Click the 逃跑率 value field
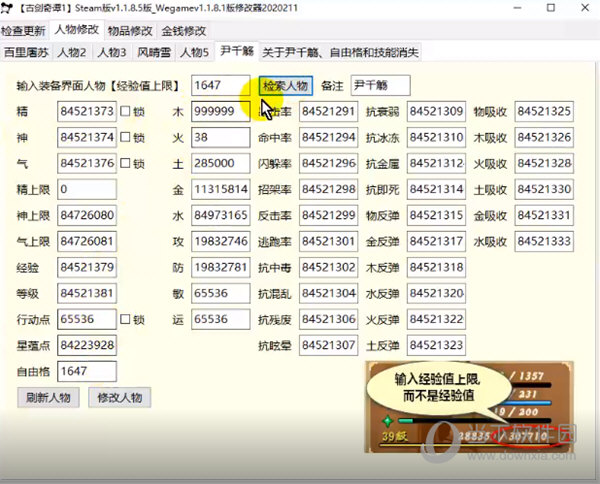Image resolution: width=600 pixels, height=484 pixels. (329, 241)
